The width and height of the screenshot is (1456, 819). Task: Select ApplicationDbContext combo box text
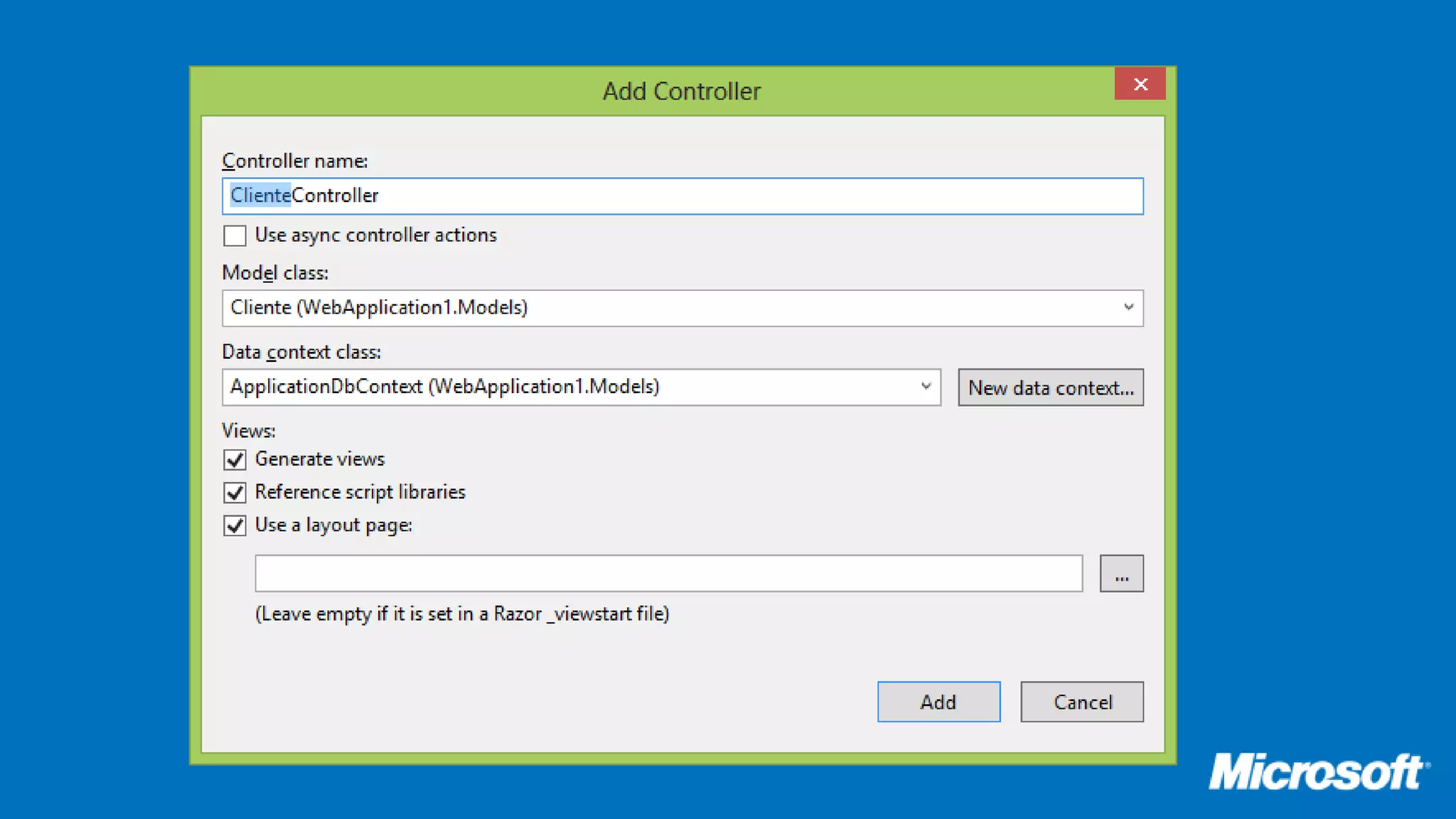pos(445,387)
